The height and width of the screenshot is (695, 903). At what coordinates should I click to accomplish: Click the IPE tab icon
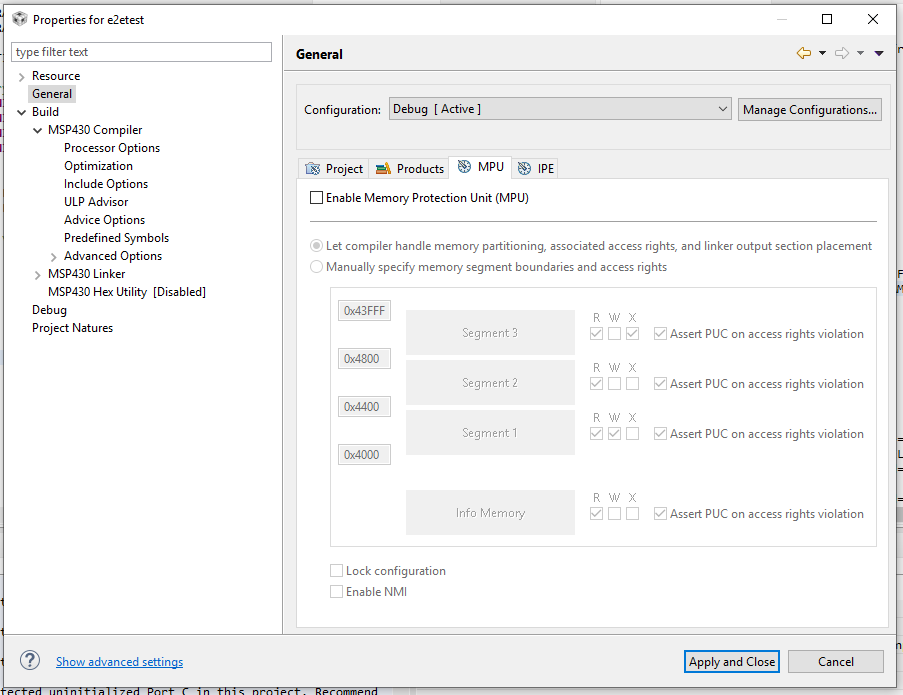(525, 169)
